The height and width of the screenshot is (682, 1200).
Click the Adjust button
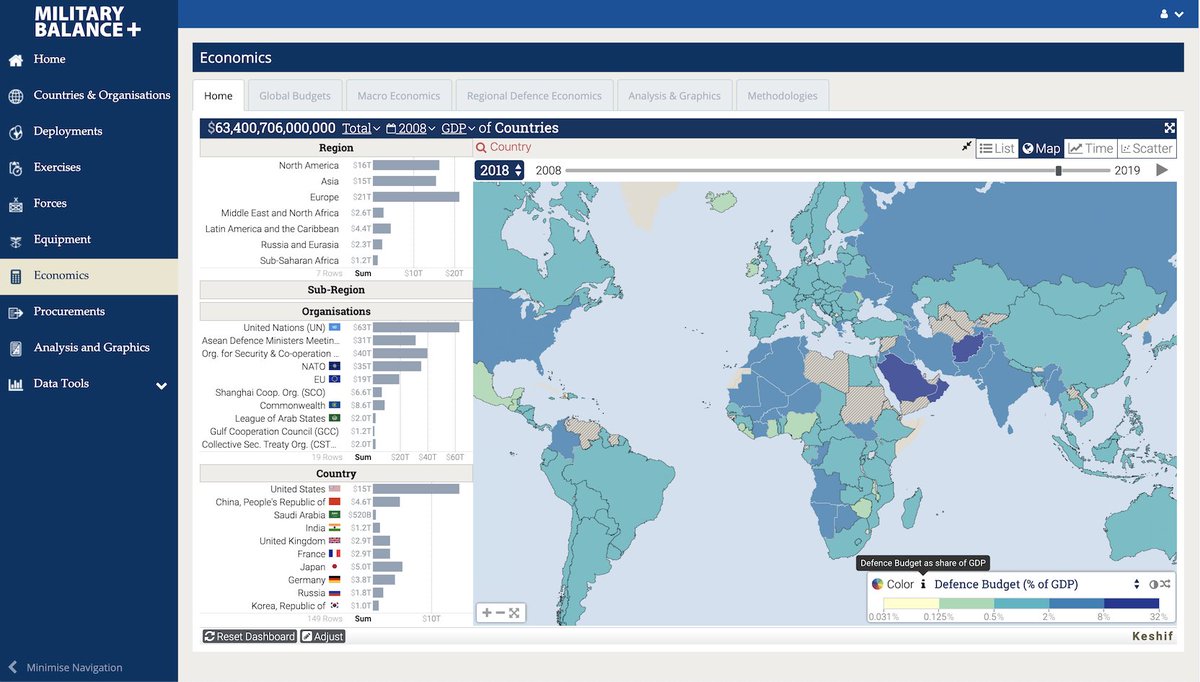(x=323, y=636)
